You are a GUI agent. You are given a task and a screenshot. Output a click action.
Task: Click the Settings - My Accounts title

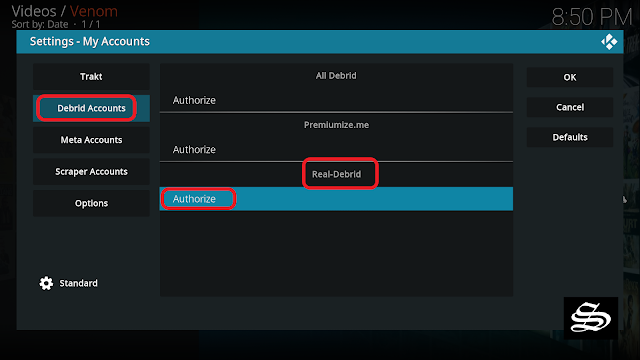click(x=90, y=42)
